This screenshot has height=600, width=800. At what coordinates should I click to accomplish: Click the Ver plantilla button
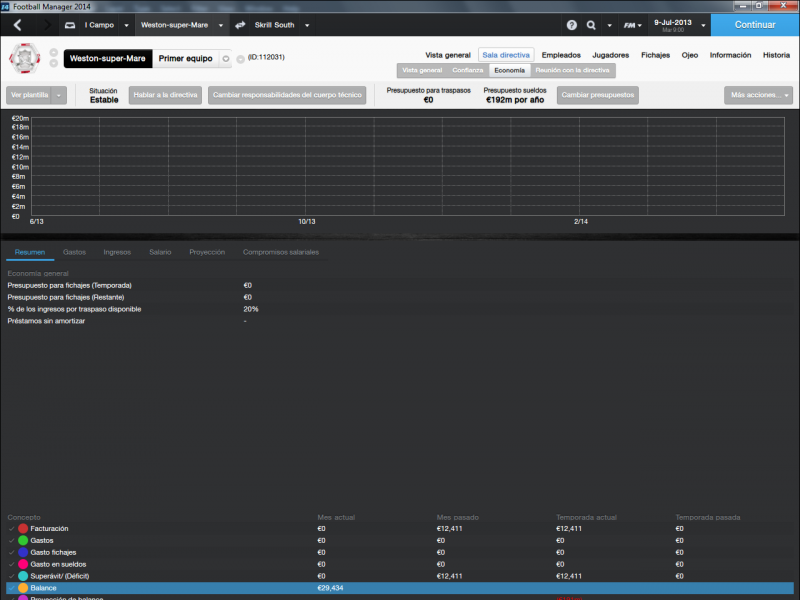click(30, 95)
